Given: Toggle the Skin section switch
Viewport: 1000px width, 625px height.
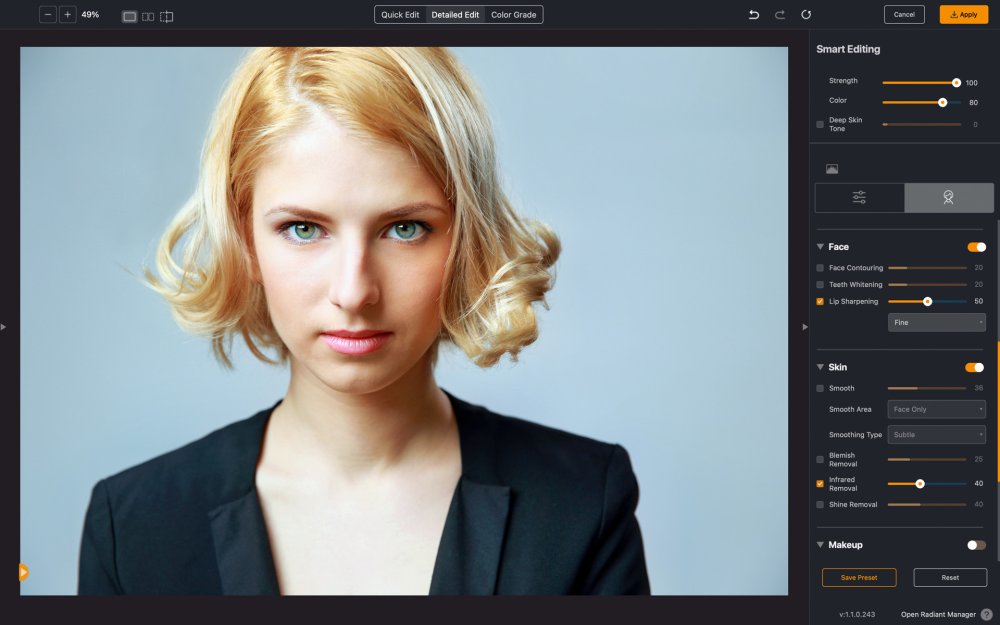Looking at the screenshot, I should (974, 367).
